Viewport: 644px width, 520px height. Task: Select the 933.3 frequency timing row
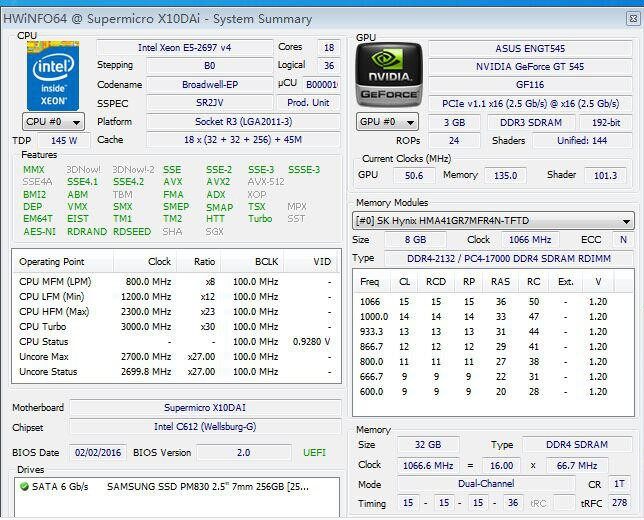tap(493, 331)
